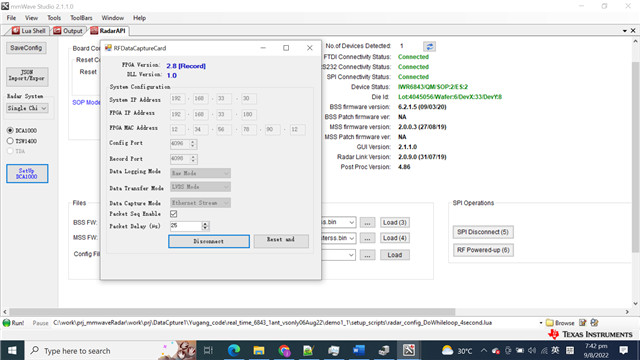Screen dimensions: 640x360
Task: Click the rightmost icon after Browse
Action: 594,322
